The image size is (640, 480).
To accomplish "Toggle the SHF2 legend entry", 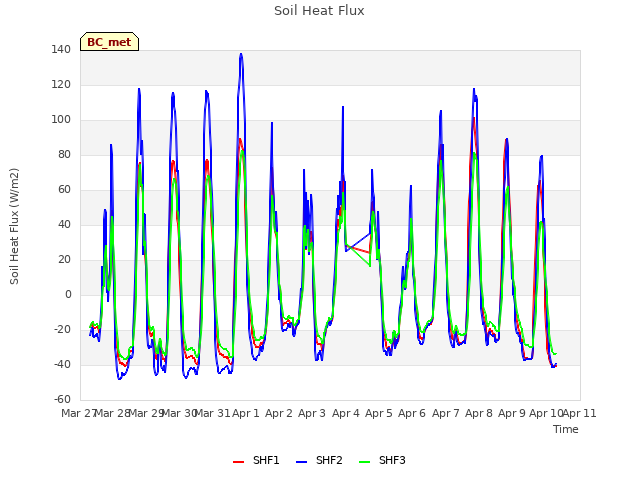I will pyautogui.click(x=319, y=460).
